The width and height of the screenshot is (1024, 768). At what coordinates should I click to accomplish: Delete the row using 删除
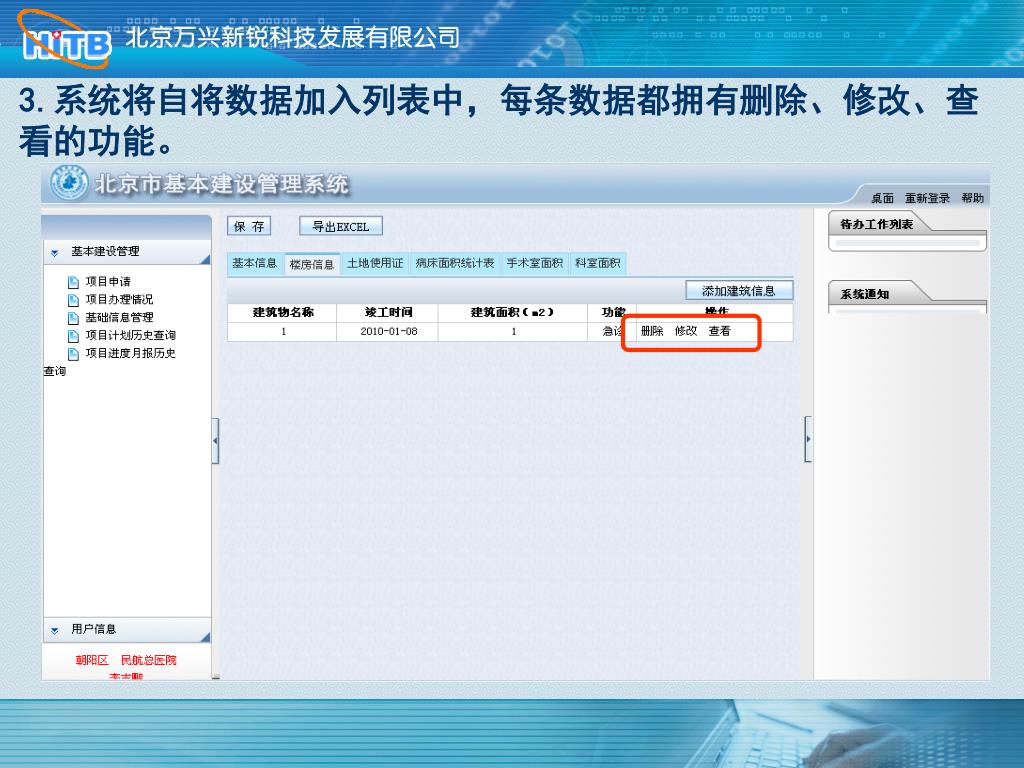click(652, 331)
